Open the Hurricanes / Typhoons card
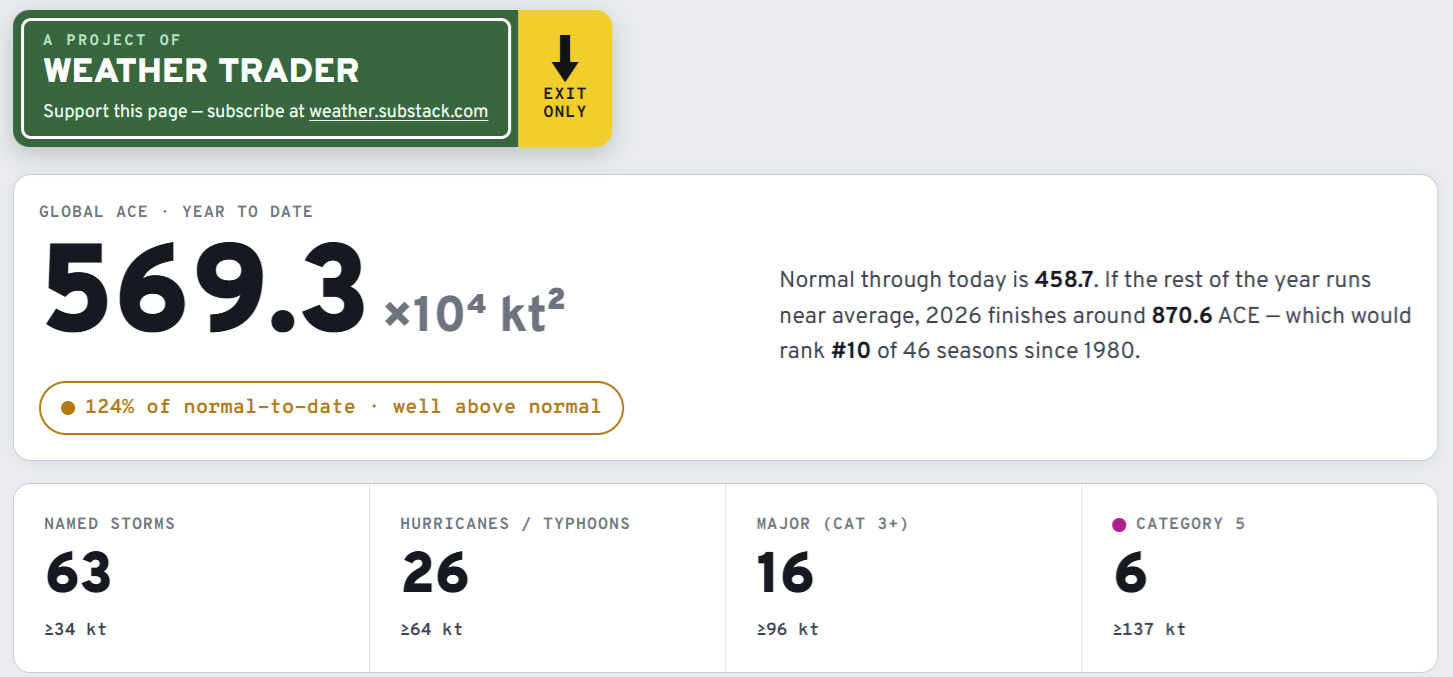The width and height of the screenshot is (1453, 677). click(548, 578)
